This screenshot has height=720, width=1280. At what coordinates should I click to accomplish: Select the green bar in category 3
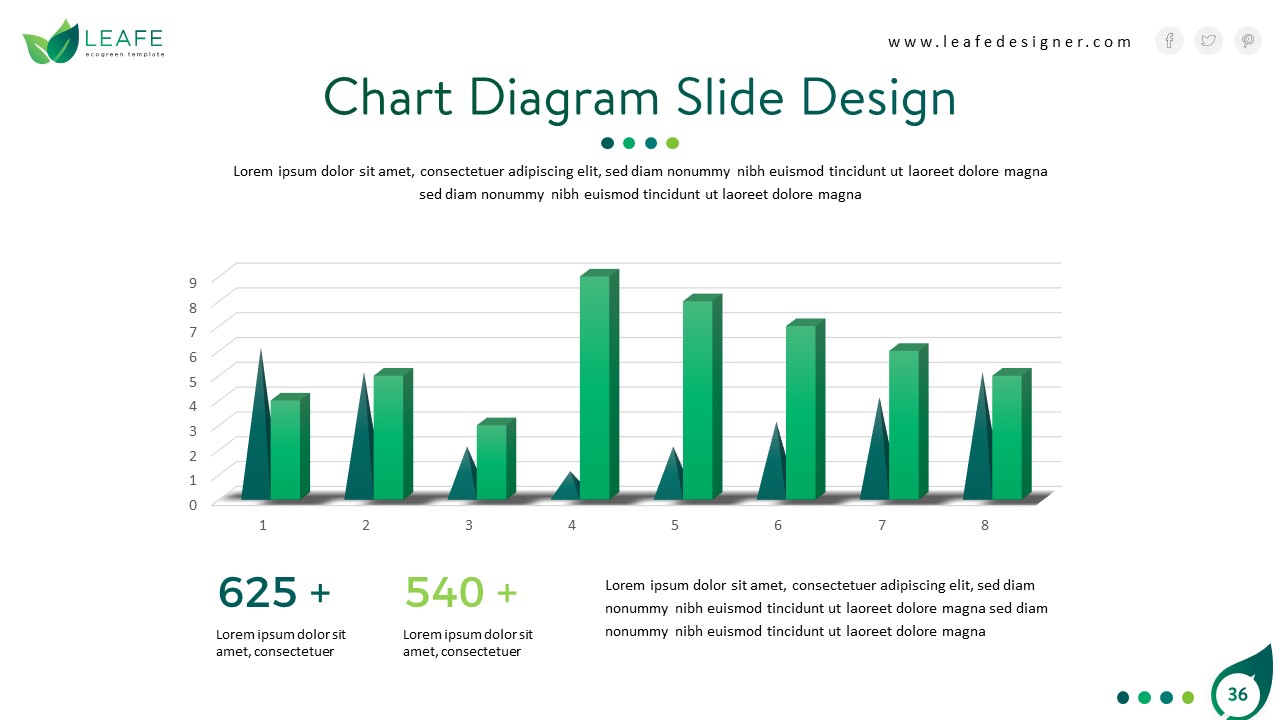click(x=496, y=459)
